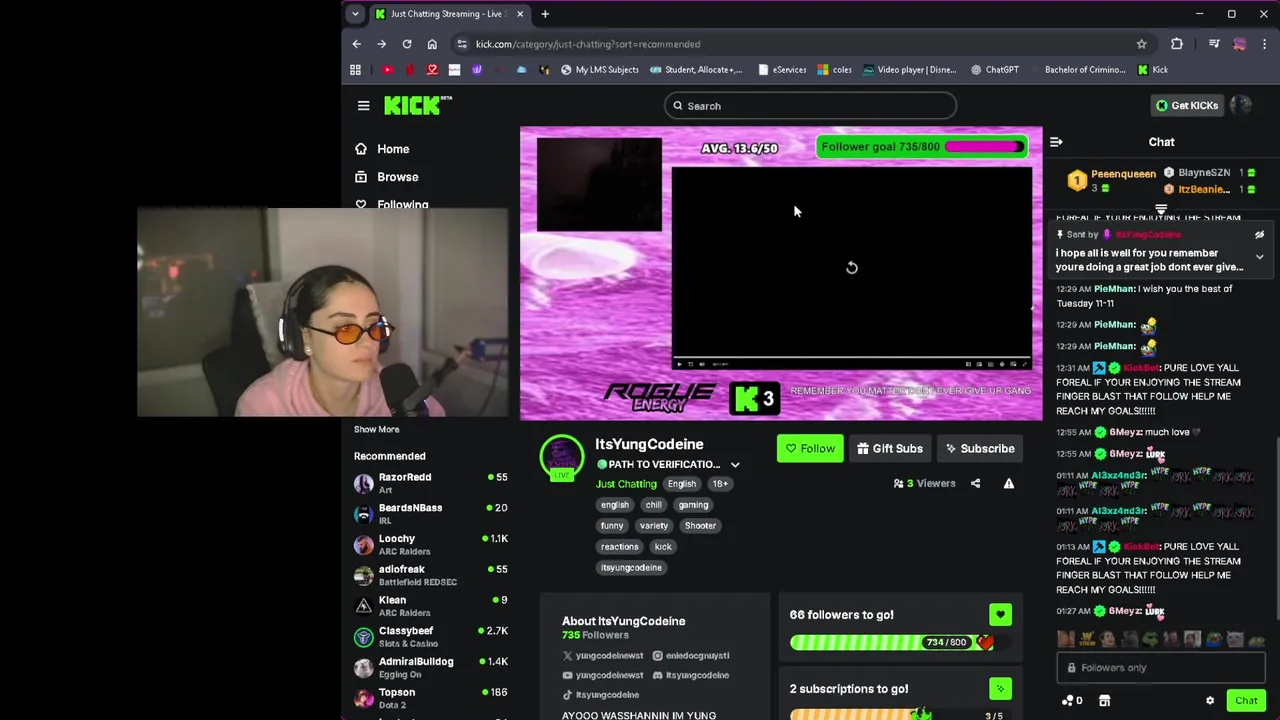Click the Home house icon in sidebar
The width and height of the screenshot is (1280, 720).
pos(361,149)
